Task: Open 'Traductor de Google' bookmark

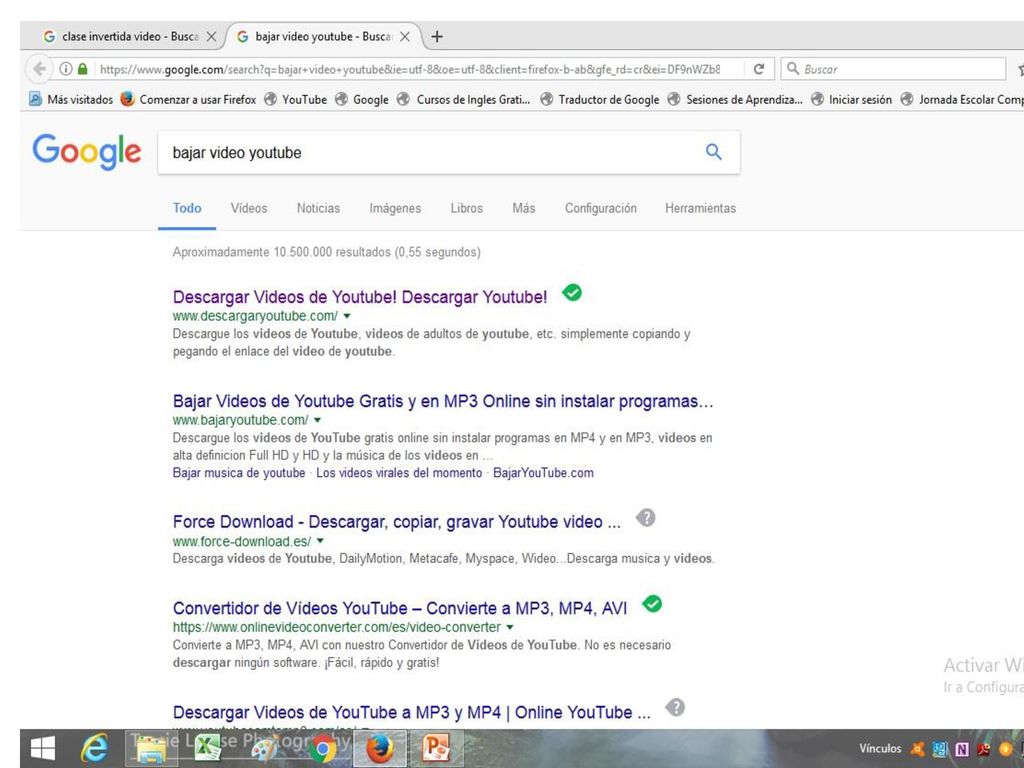Action: pyautogui.click(x=600, y=99)
